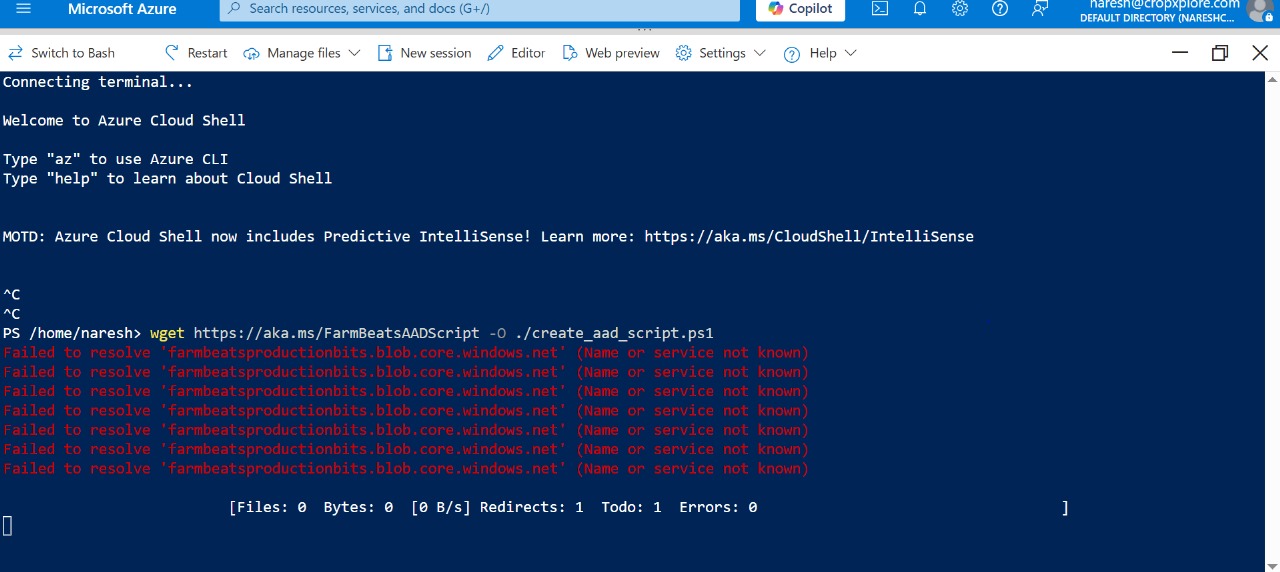Viewport: 1280px width, 572px height.
Task: Click the last Failed to resolve error line
Action: coord(406,469)
